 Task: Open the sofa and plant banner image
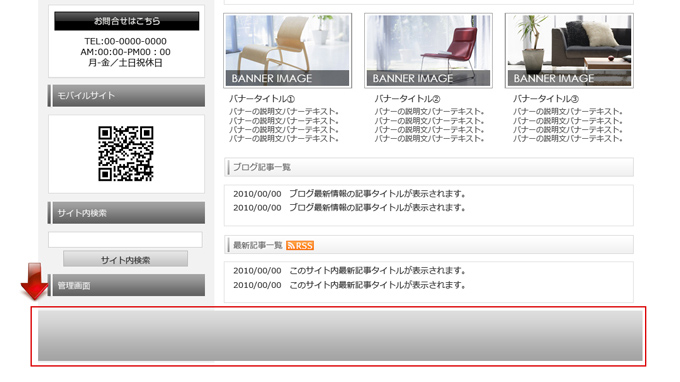click(x=569, y=51)
